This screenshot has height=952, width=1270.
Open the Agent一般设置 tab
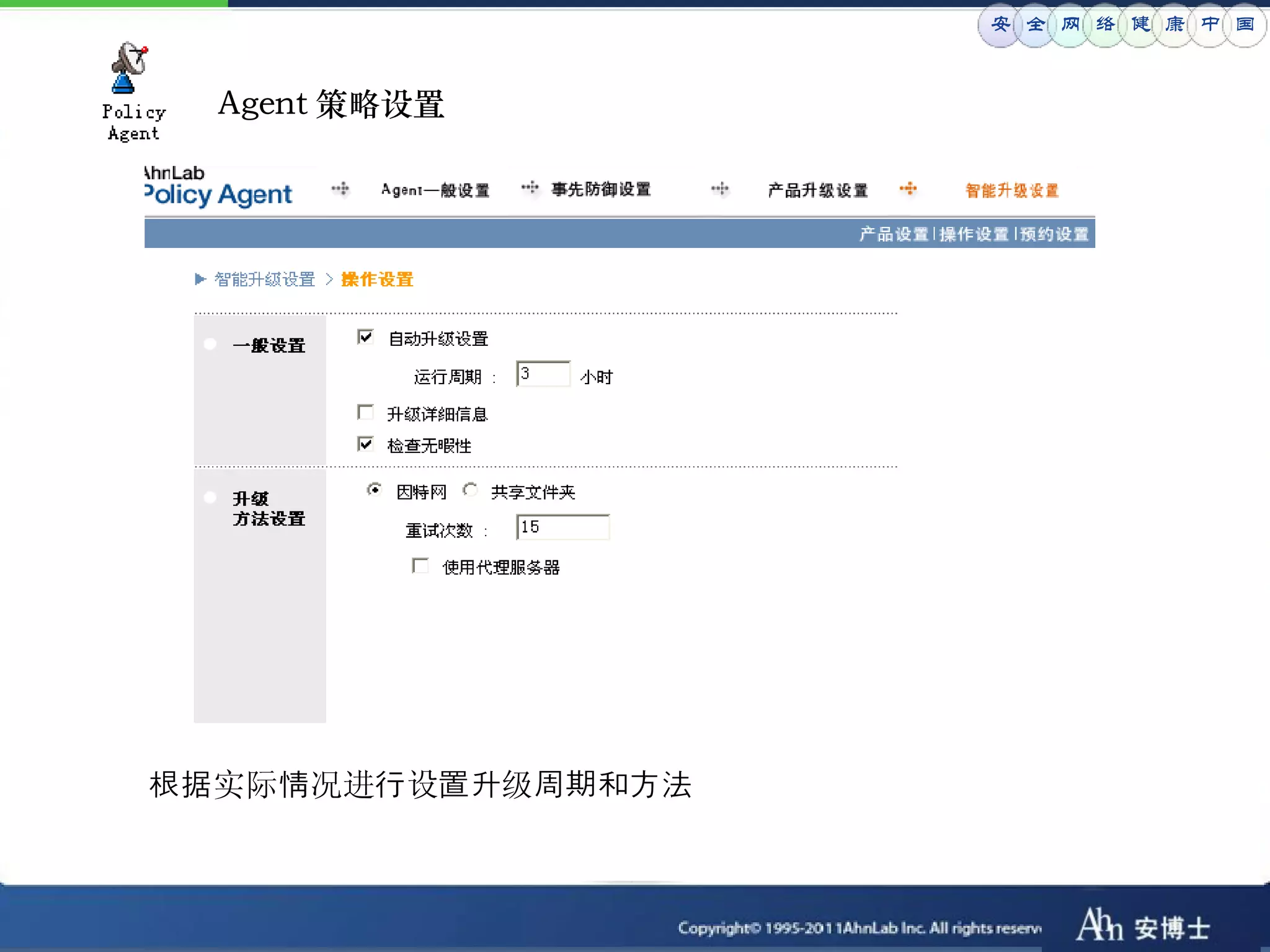(x=435, y=190)
